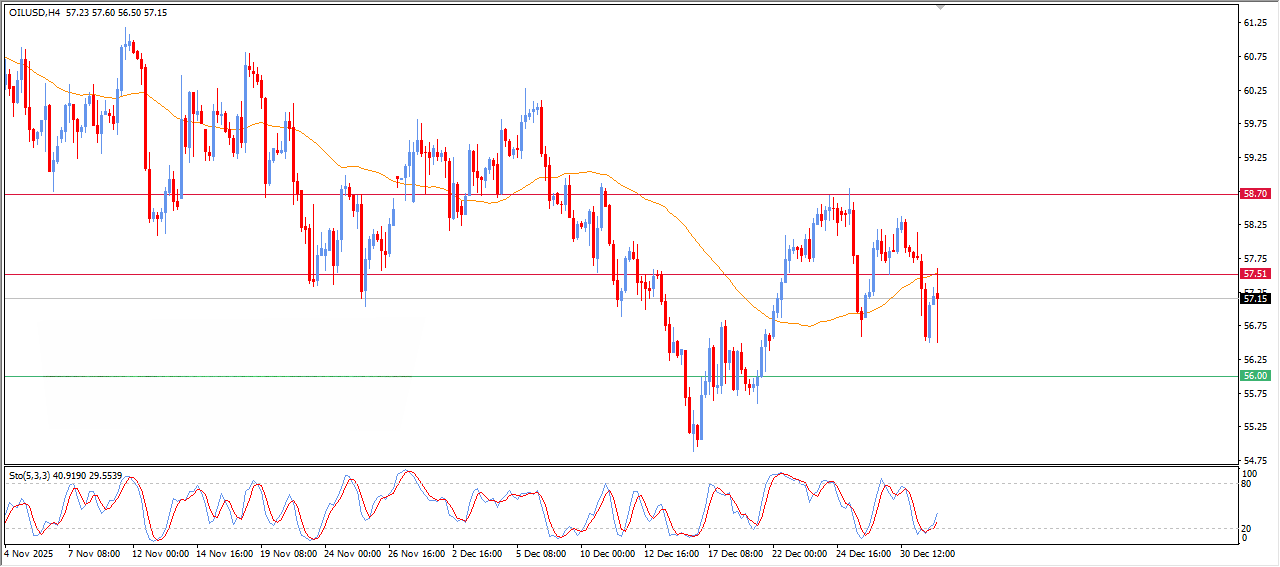Click the 12 Nov 00:00 time label
Image resolution: width=1280 pixels, height=567 pixels.
(x=160, y=552)
